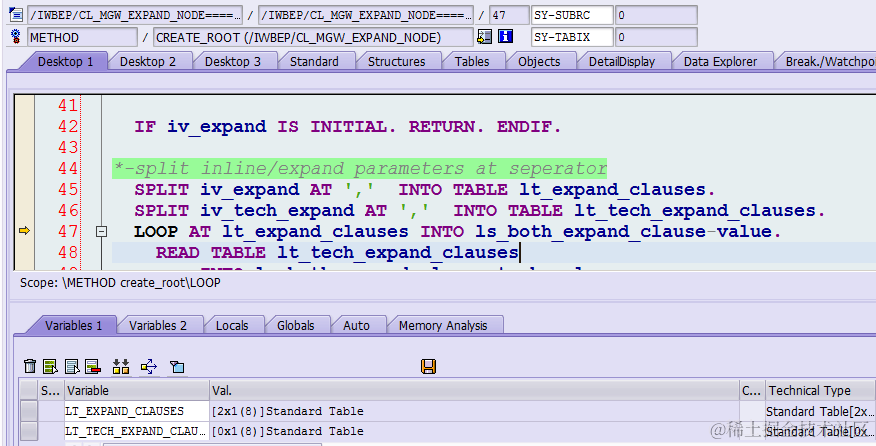Select the Variables 1 tab

(74, 325)
